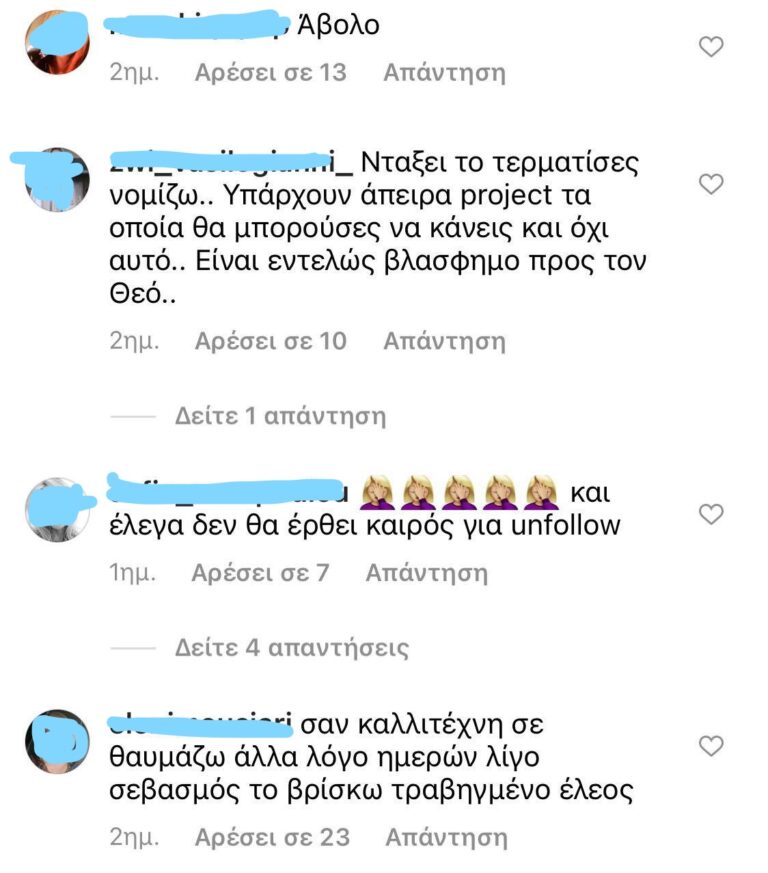The height and width of the screenshot is (873, 768).
Task: Open avatar of the "σαν καλλιτέχνη" commenter
Action: click(x=57, y=741)
